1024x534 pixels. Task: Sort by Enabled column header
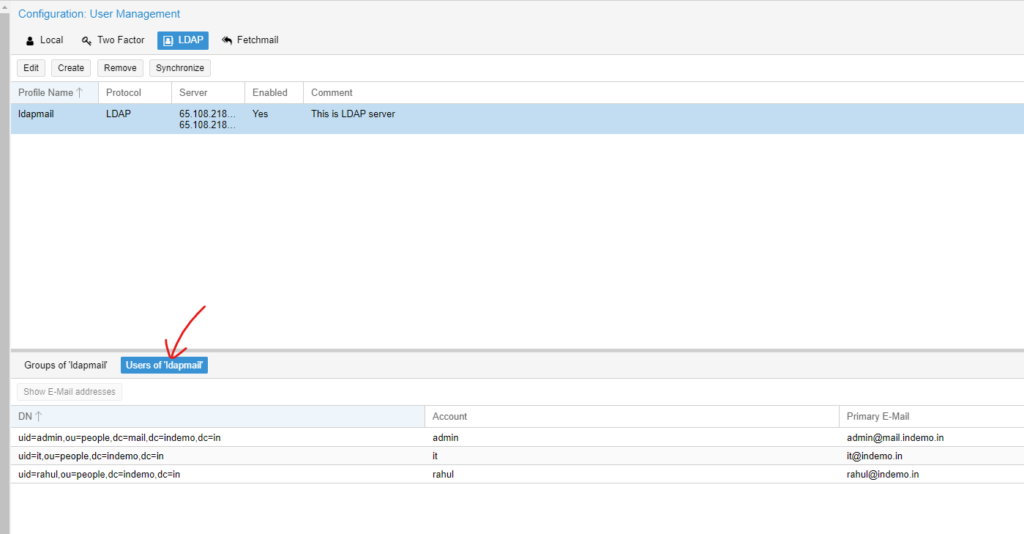tap(274, 93)
